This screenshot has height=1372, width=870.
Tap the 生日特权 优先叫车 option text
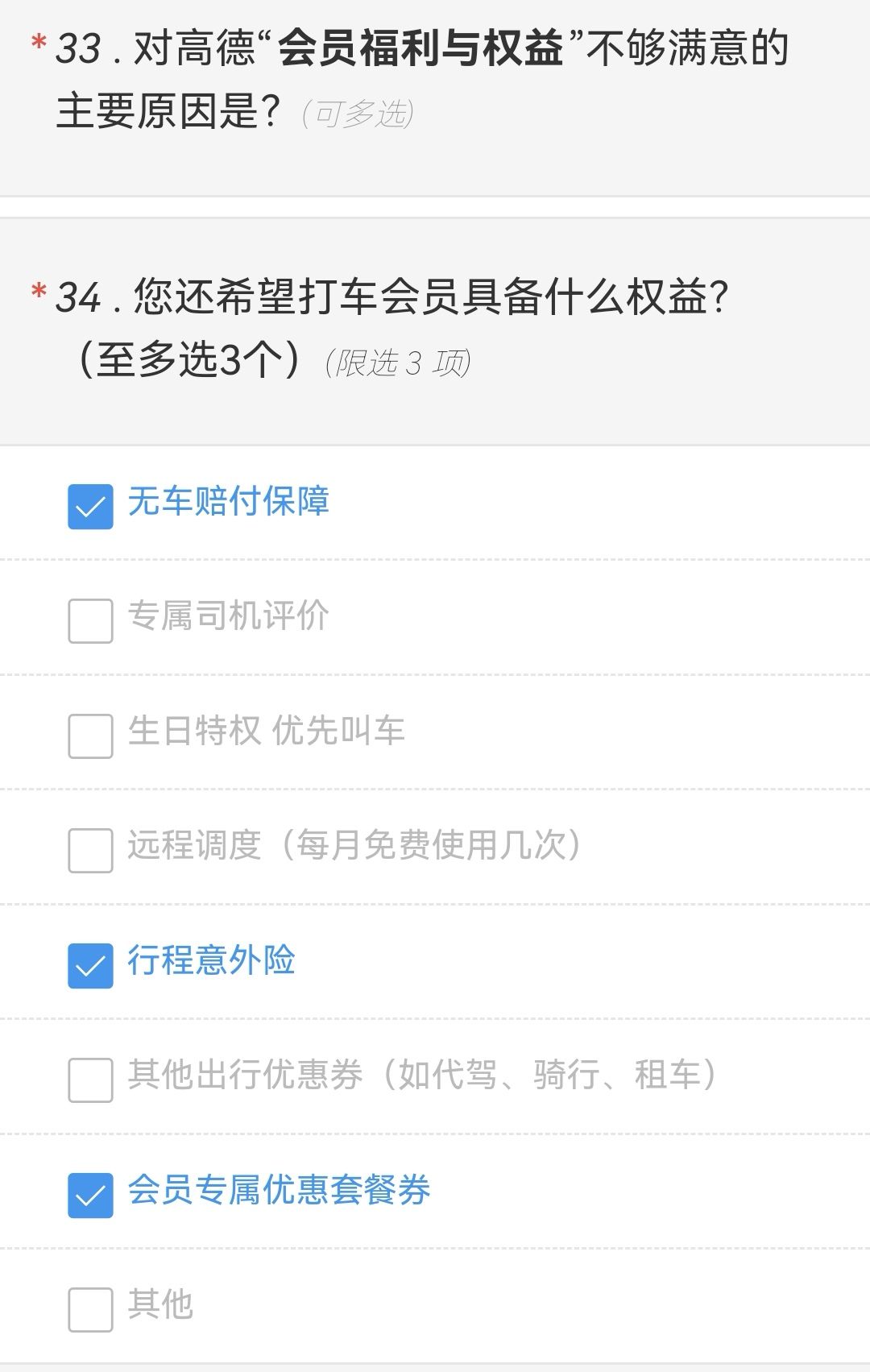(266, 731)
